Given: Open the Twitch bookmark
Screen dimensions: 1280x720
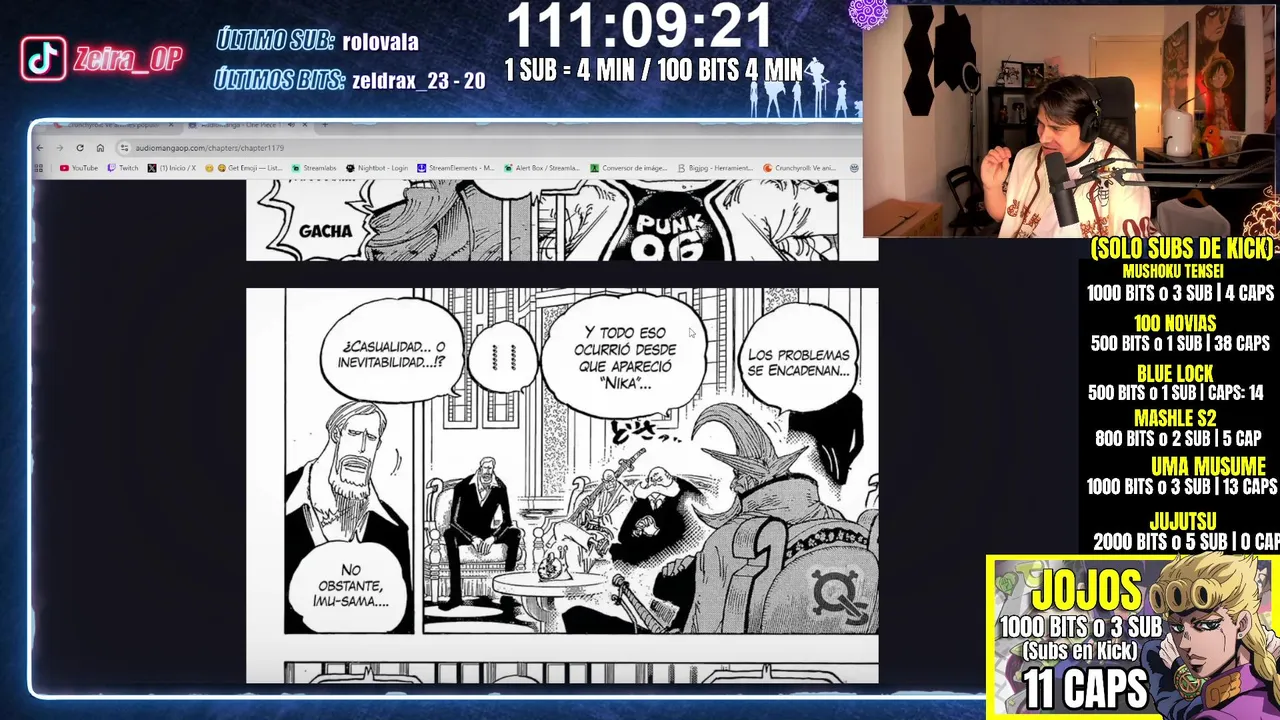Looking at the screenshot, I should [x=123, y=168].
